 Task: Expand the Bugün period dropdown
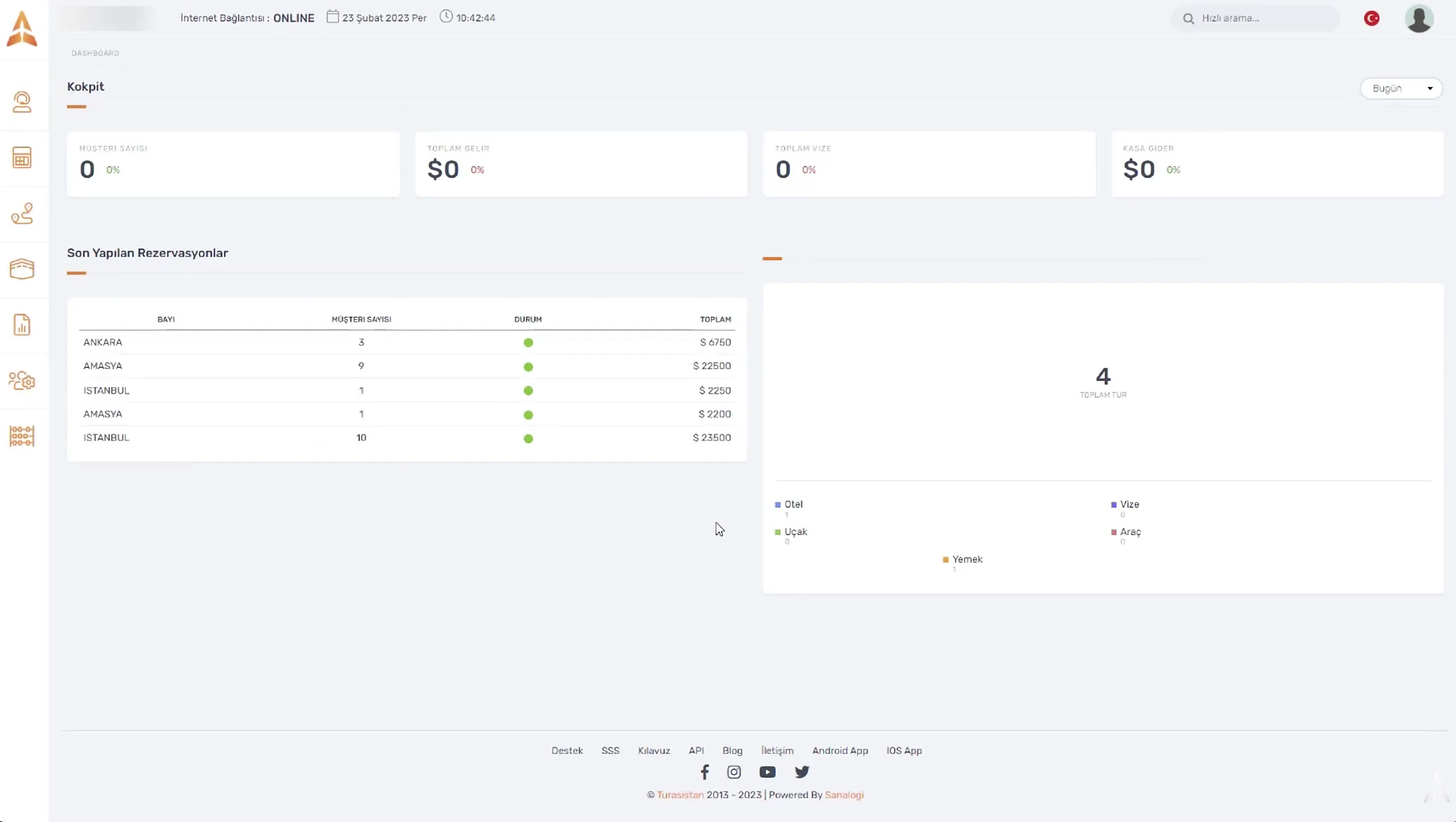click(1402, 88)
